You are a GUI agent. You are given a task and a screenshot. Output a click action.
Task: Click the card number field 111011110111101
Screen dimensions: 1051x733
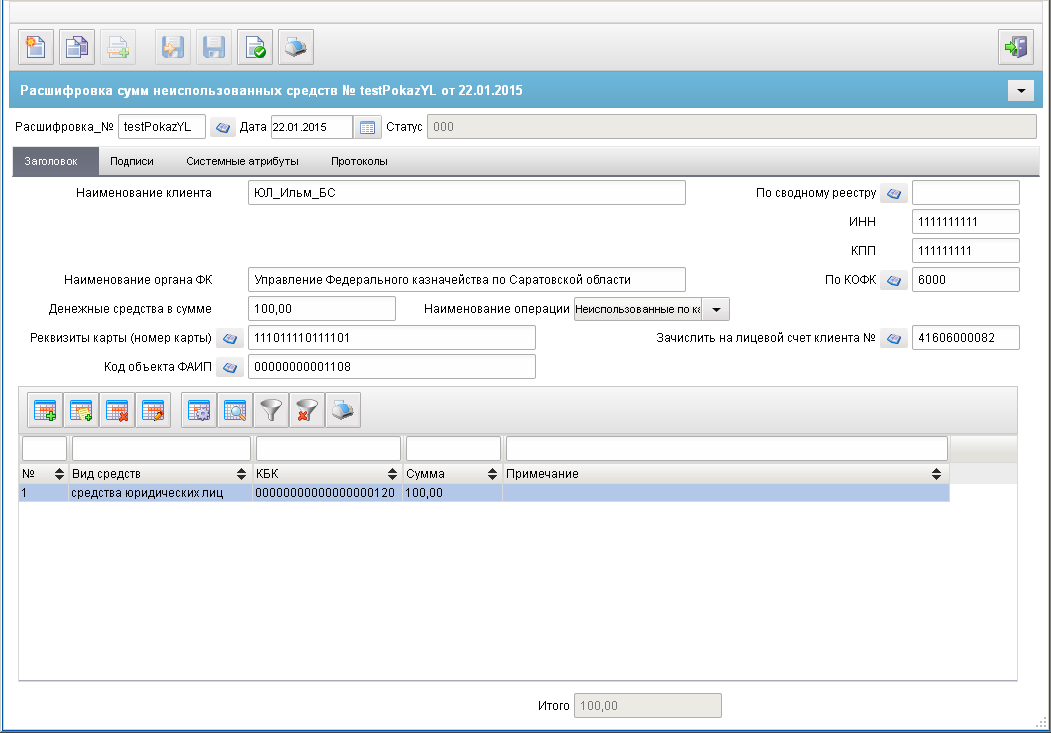pos(391,338)
